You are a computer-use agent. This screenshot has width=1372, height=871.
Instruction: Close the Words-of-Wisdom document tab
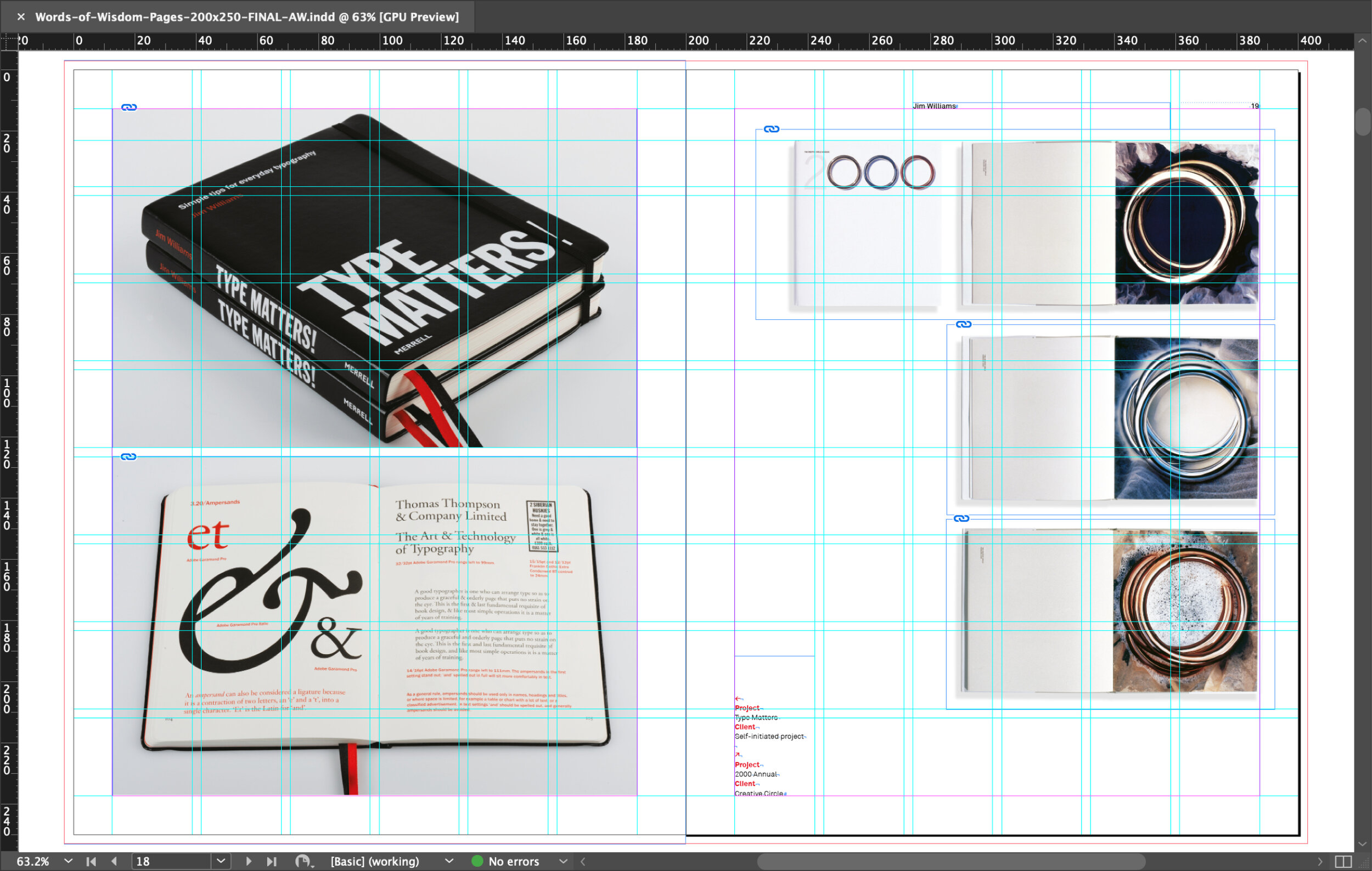coord(21,16)
